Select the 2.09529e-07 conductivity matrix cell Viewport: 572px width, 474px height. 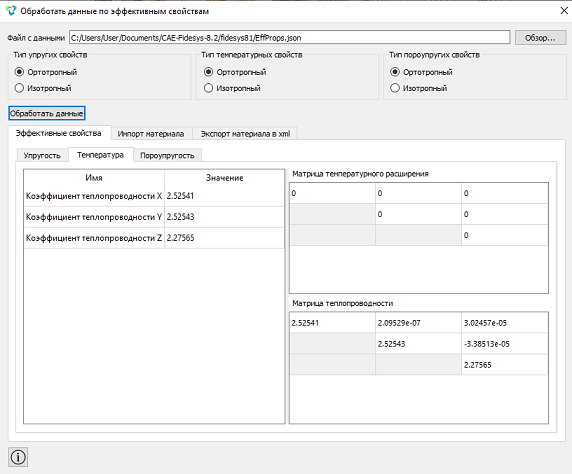click(418, 323)
